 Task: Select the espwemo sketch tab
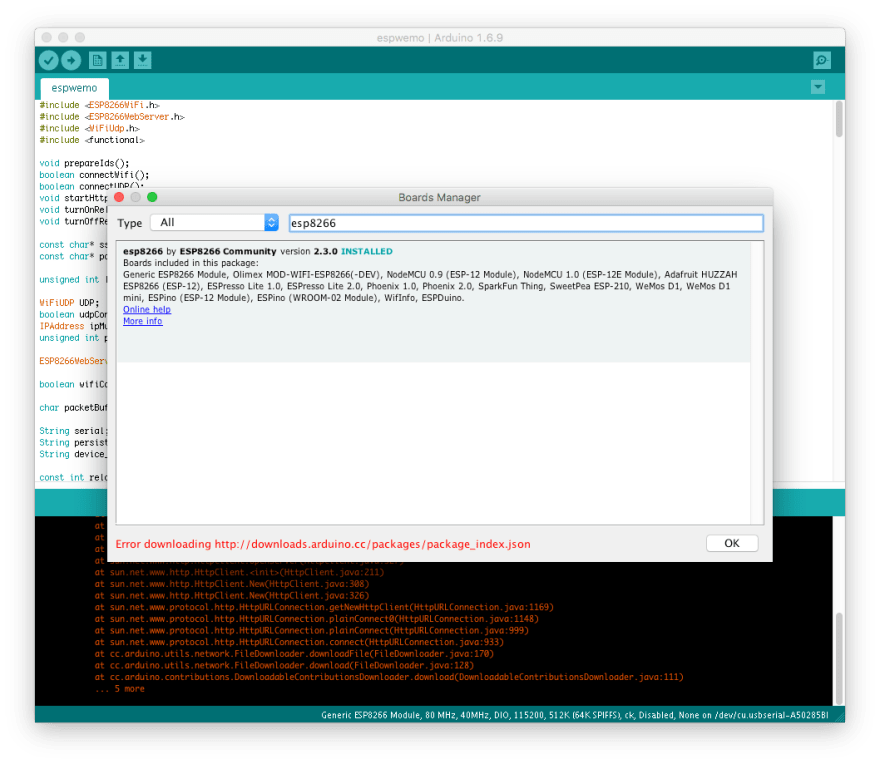[74, 88]
